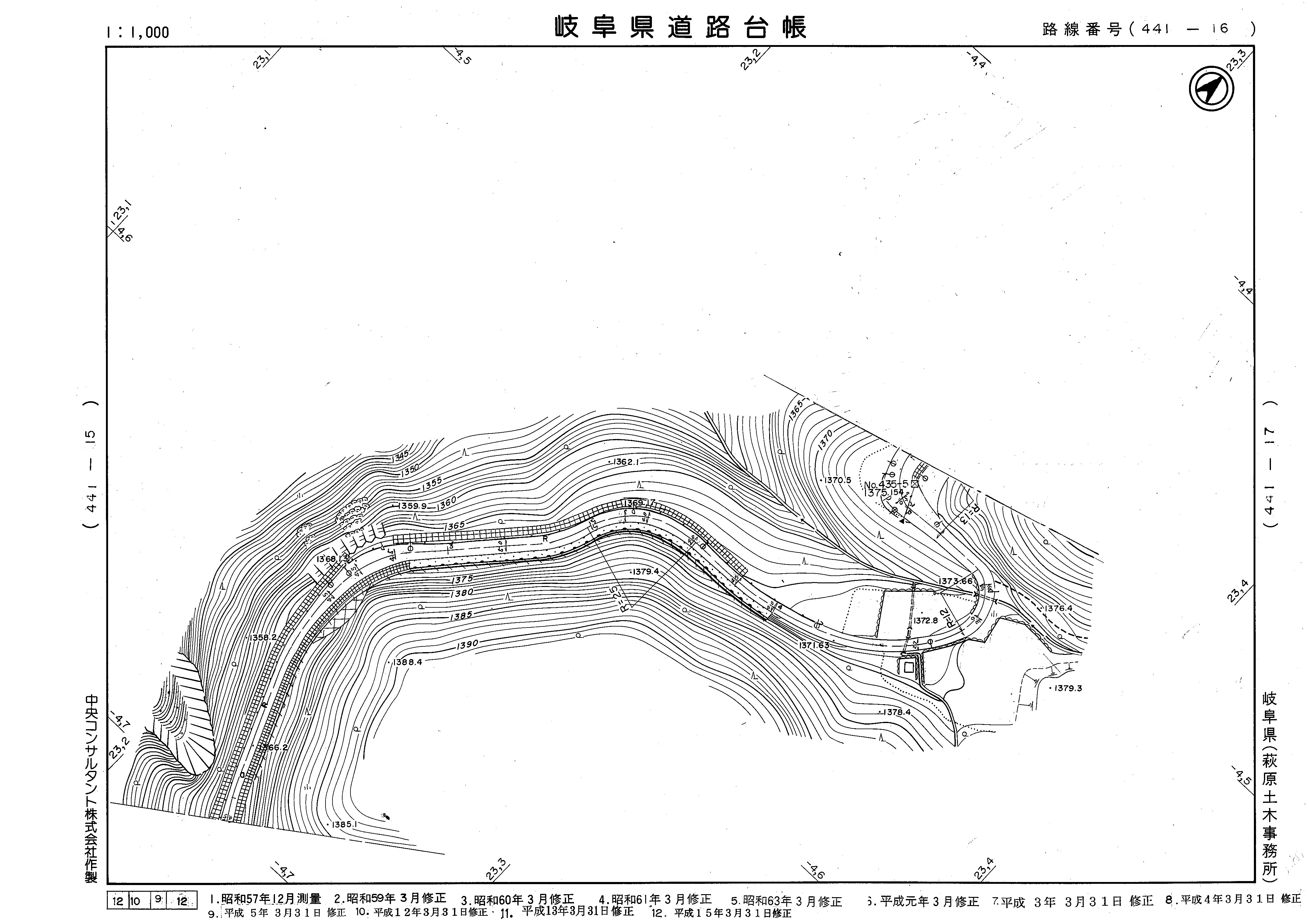1309x924 pixels.
Task: Click the solid black triangle survey marker
Action: coord(902,521)
